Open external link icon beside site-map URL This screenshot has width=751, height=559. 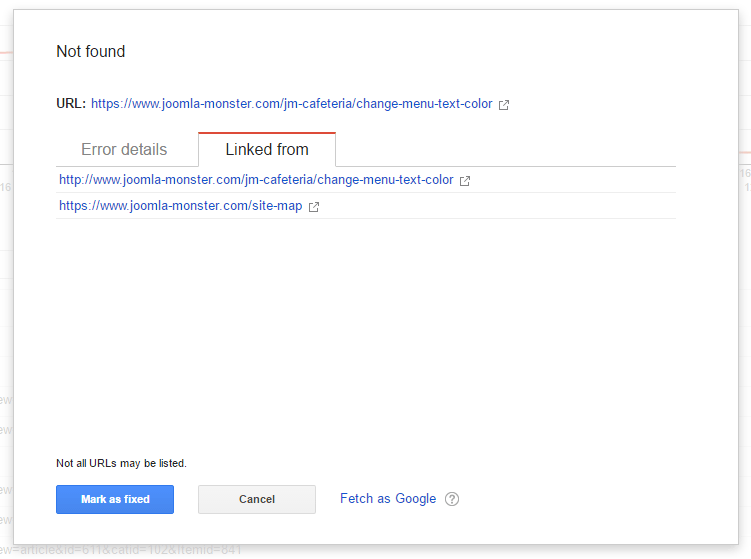(314, 207)
